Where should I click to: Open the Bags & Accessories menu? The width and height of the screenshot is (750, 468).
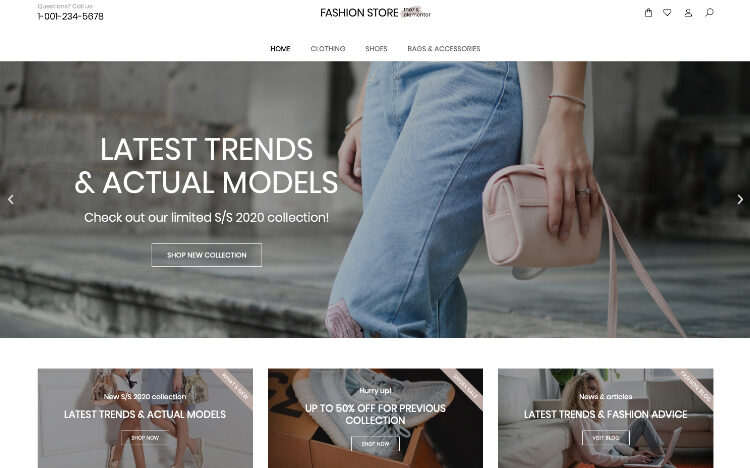(444, 49)
